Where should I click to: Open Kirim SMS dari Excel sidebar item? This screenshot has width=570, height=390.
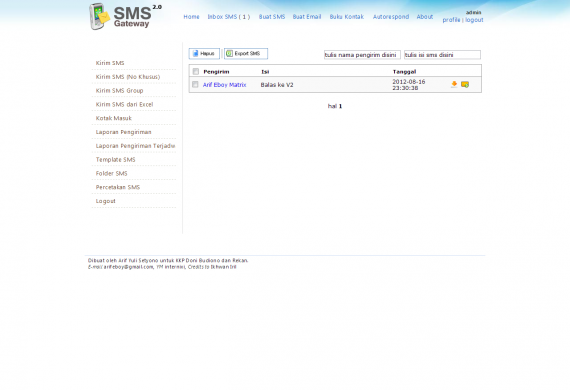point(124,104)
